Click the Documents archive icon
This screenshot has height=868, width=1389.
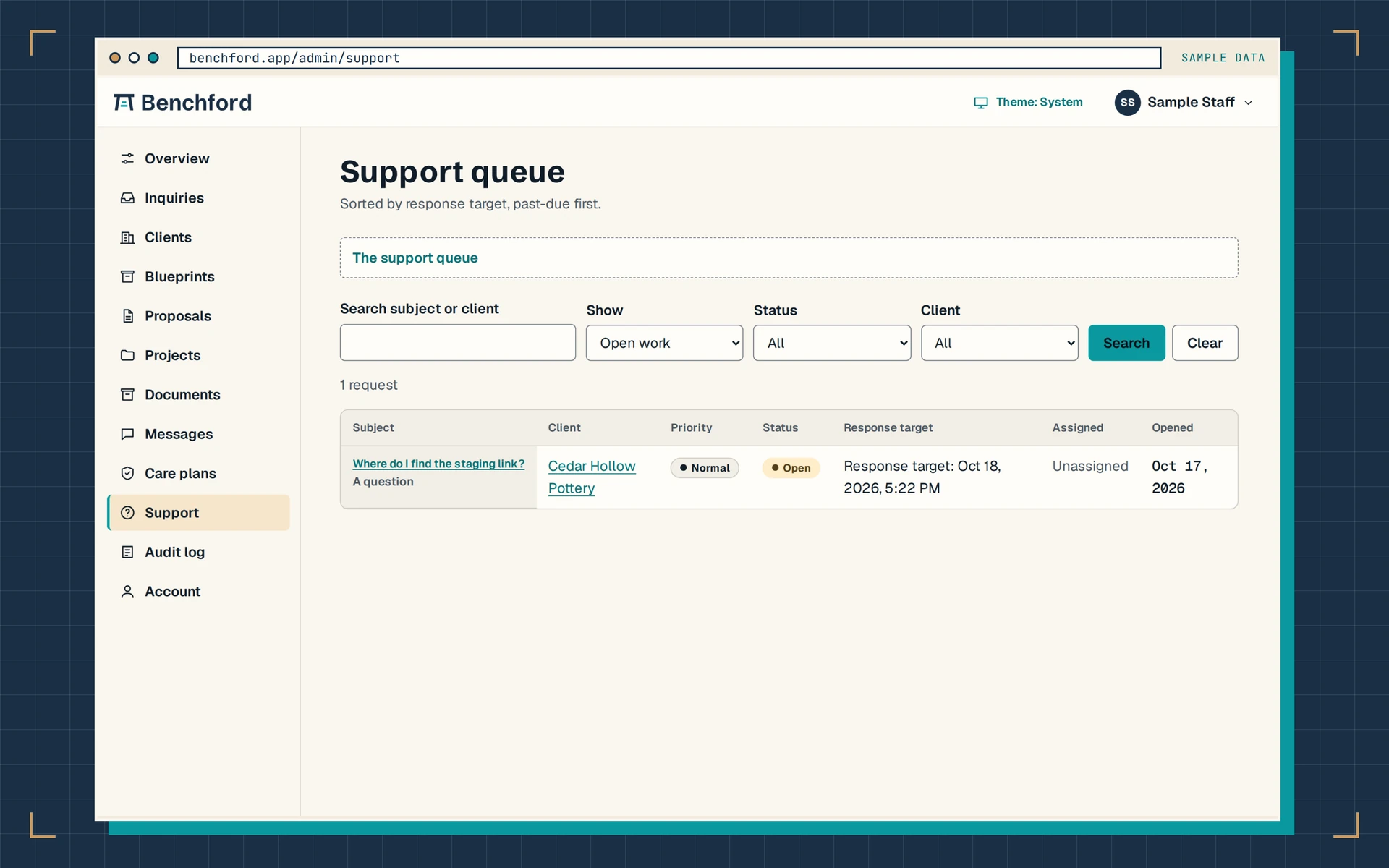127,394
